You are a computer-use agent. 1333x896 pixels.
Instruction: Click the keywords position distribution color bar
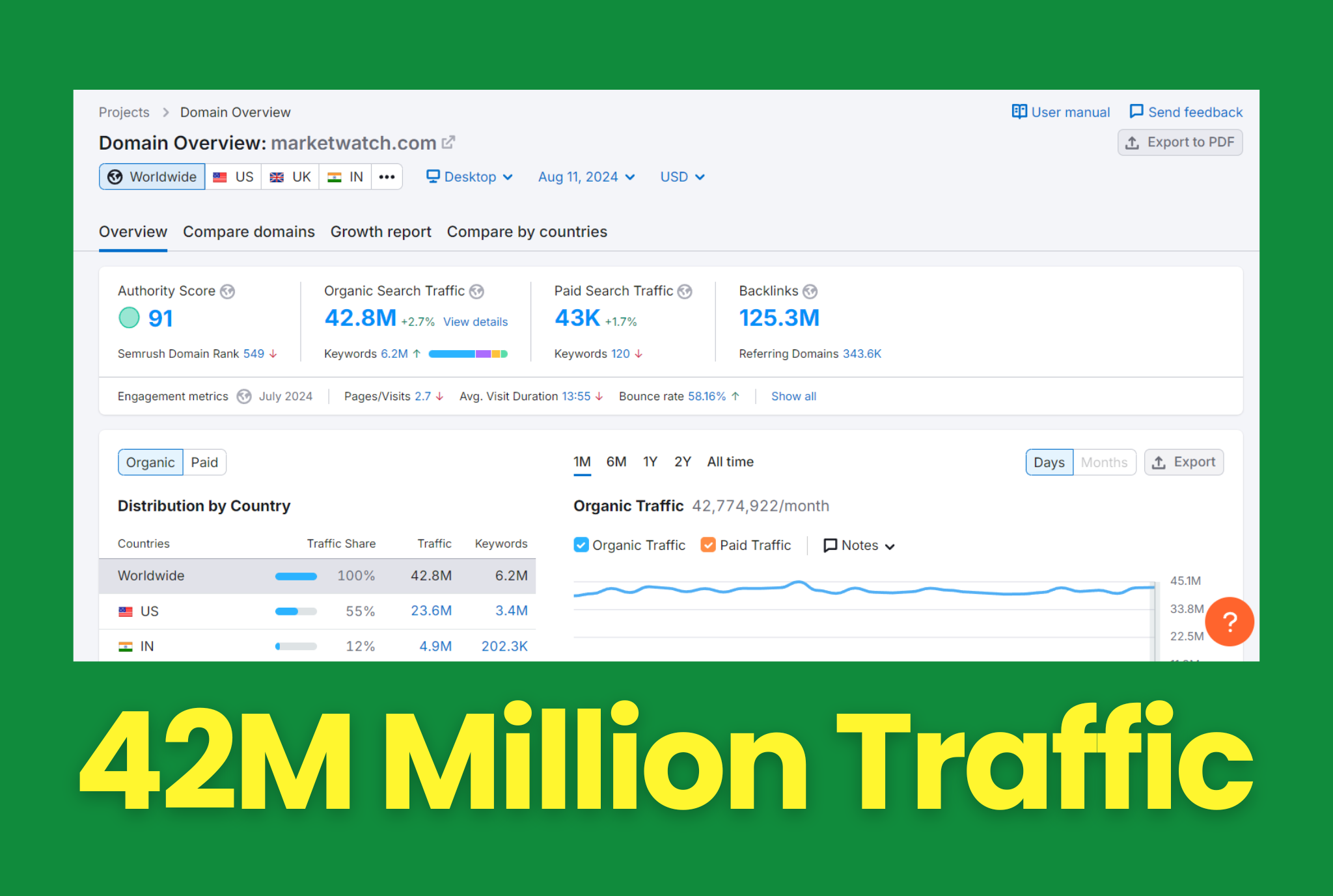click(x=468, y=354)
